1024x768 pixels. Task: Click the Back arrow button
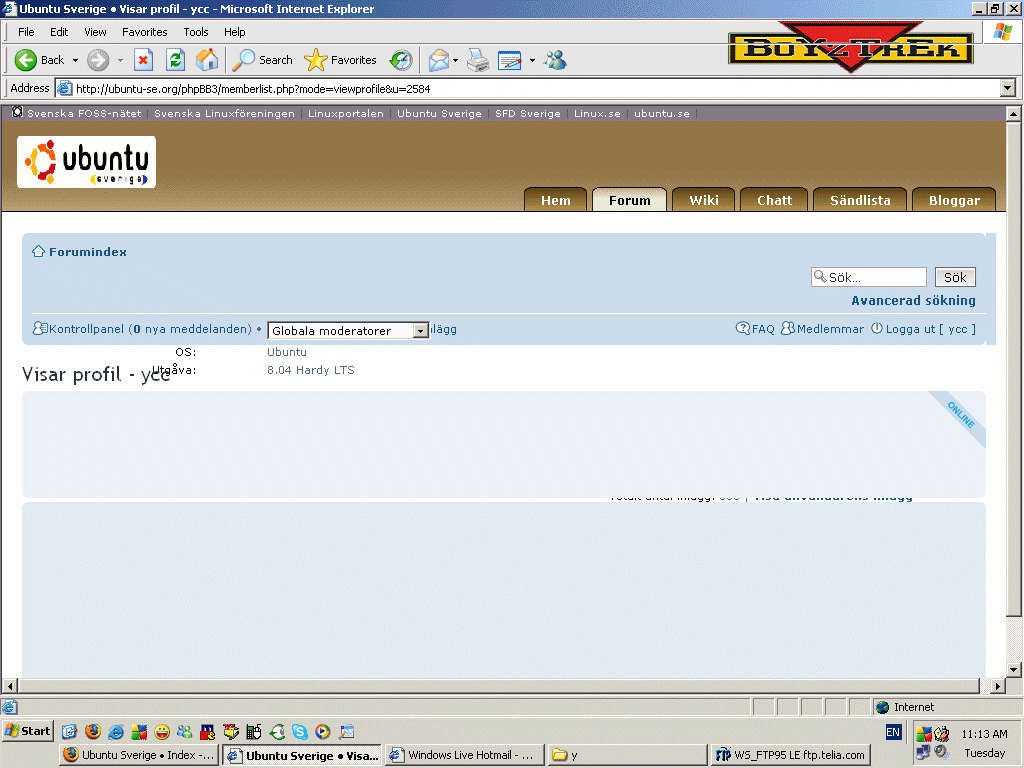click(x=39, y=60)
